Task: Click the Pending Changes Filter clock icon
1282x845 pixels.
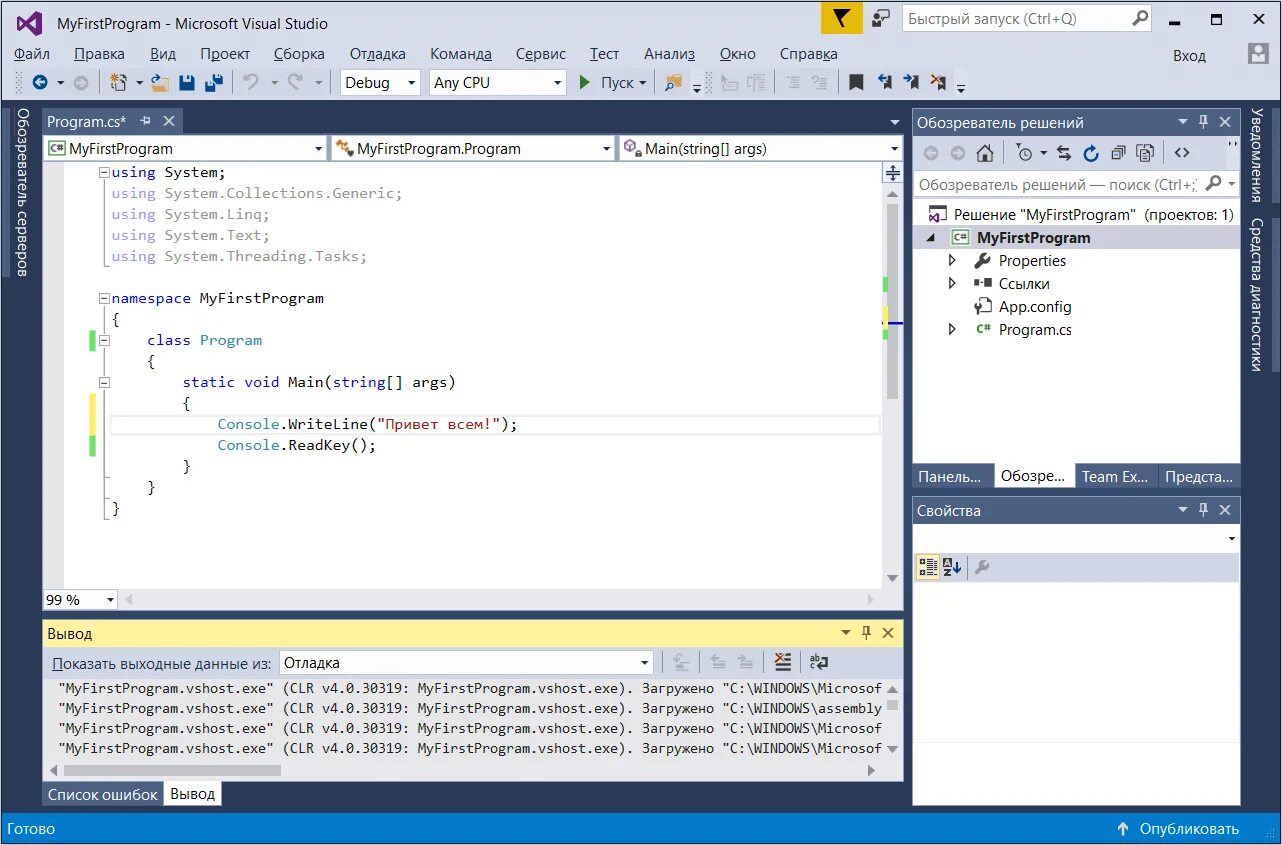Action: pos(1024,153)
